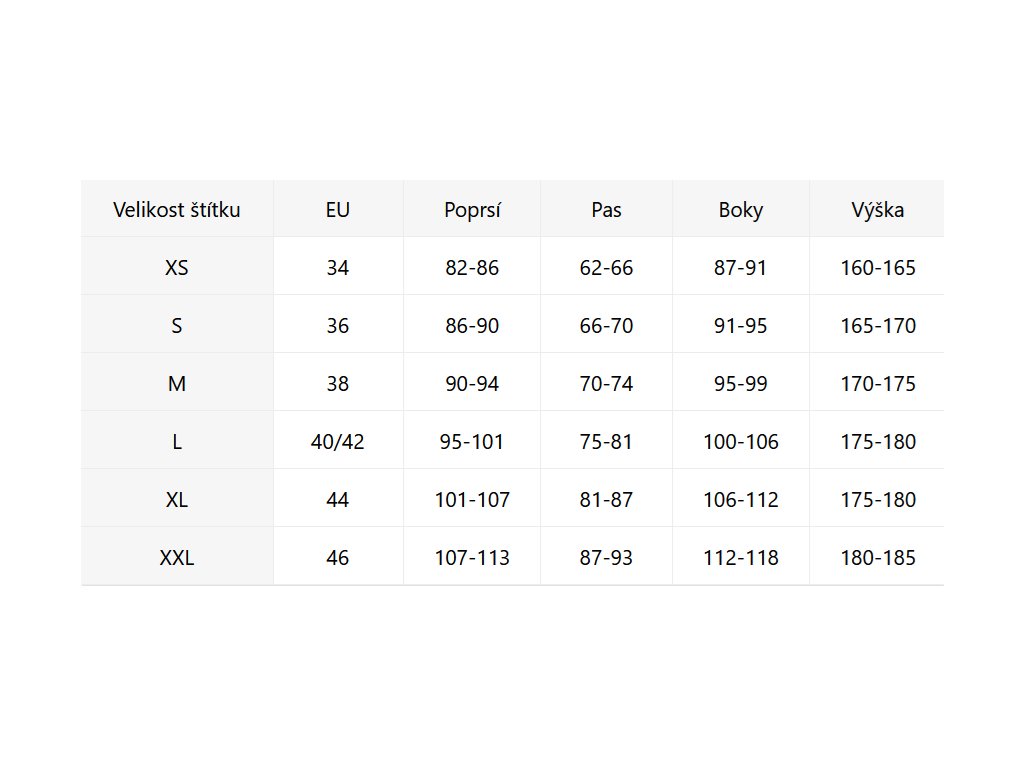The image size is (1024, 768).
Task: Select the hips cell 112-118
Action: coord(741,558)
